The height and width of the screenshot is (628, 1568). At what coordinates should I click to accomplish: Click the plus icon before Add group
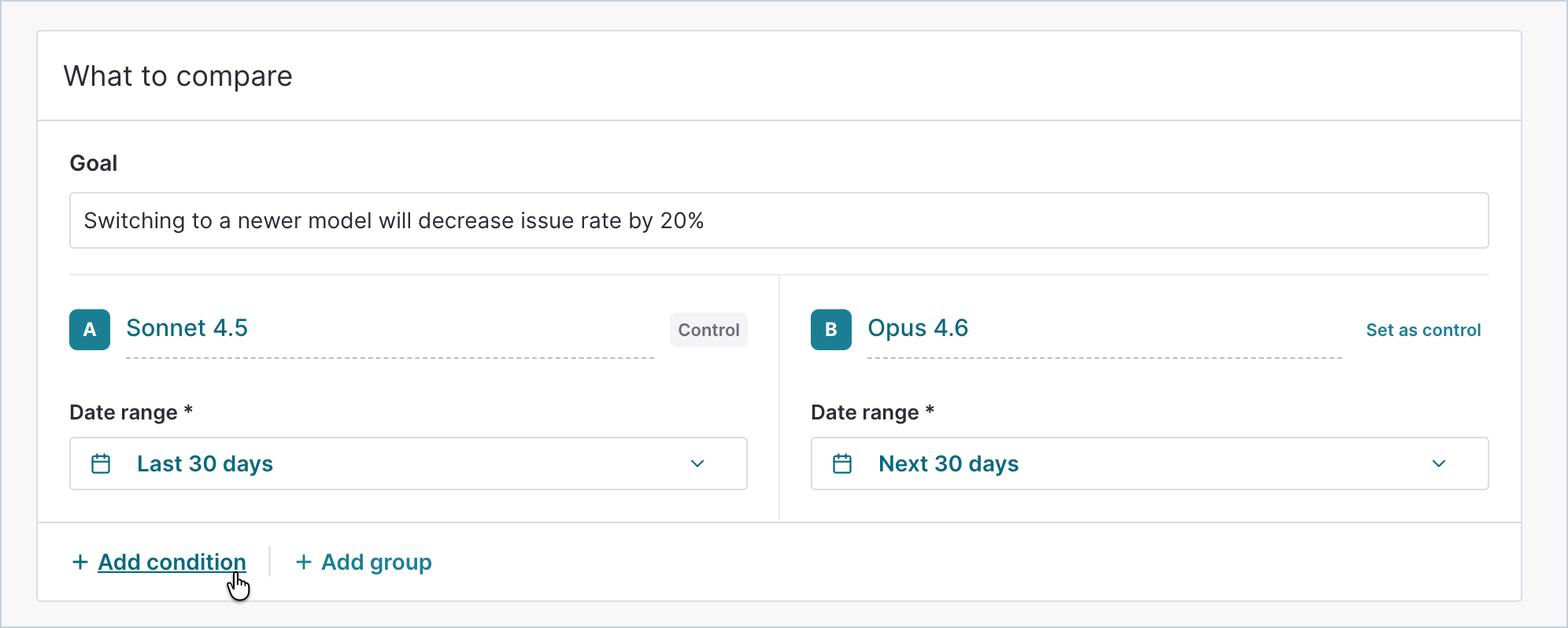[x=303, y=562]
